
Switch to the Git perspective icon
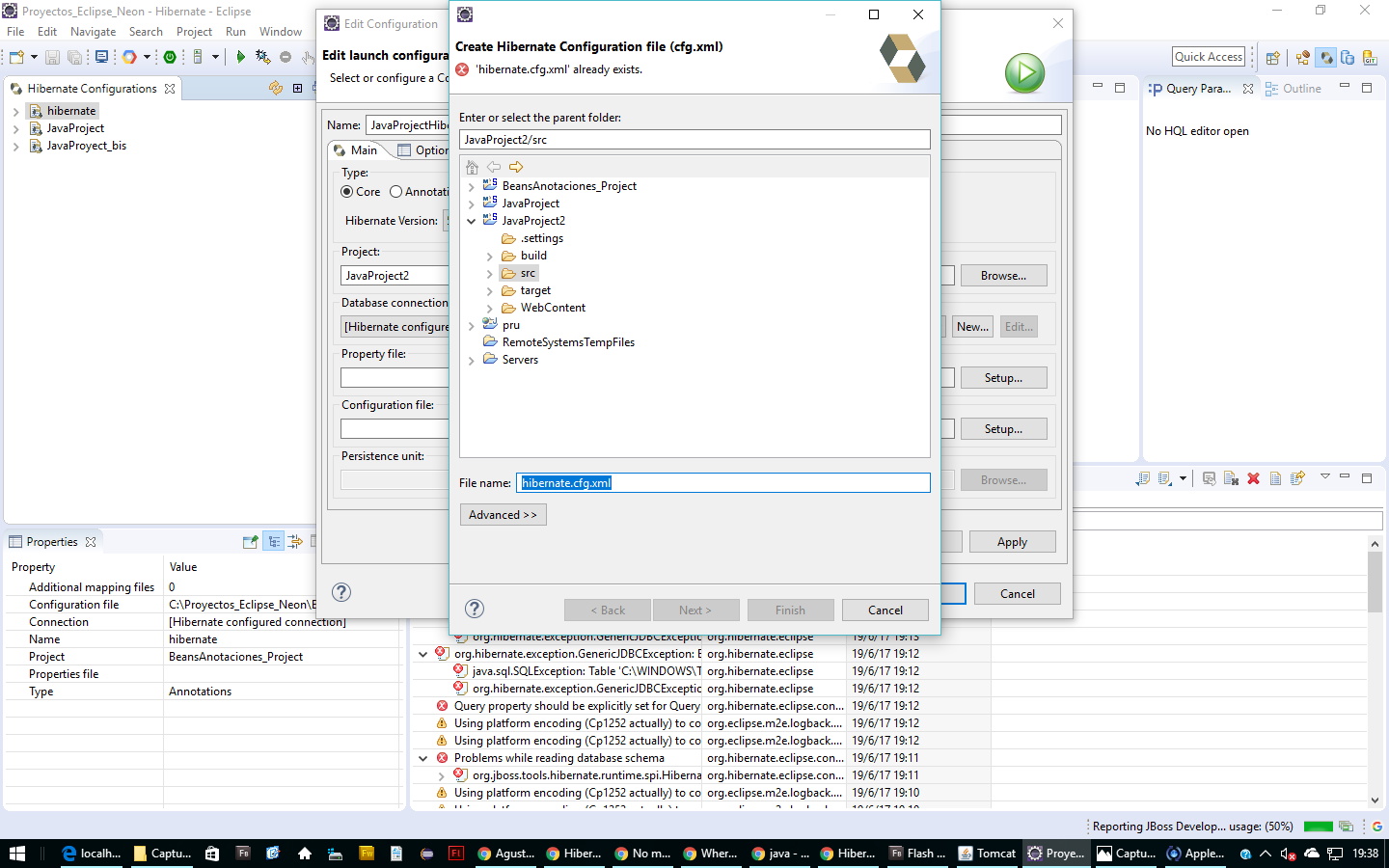(x=1370, y=57)
